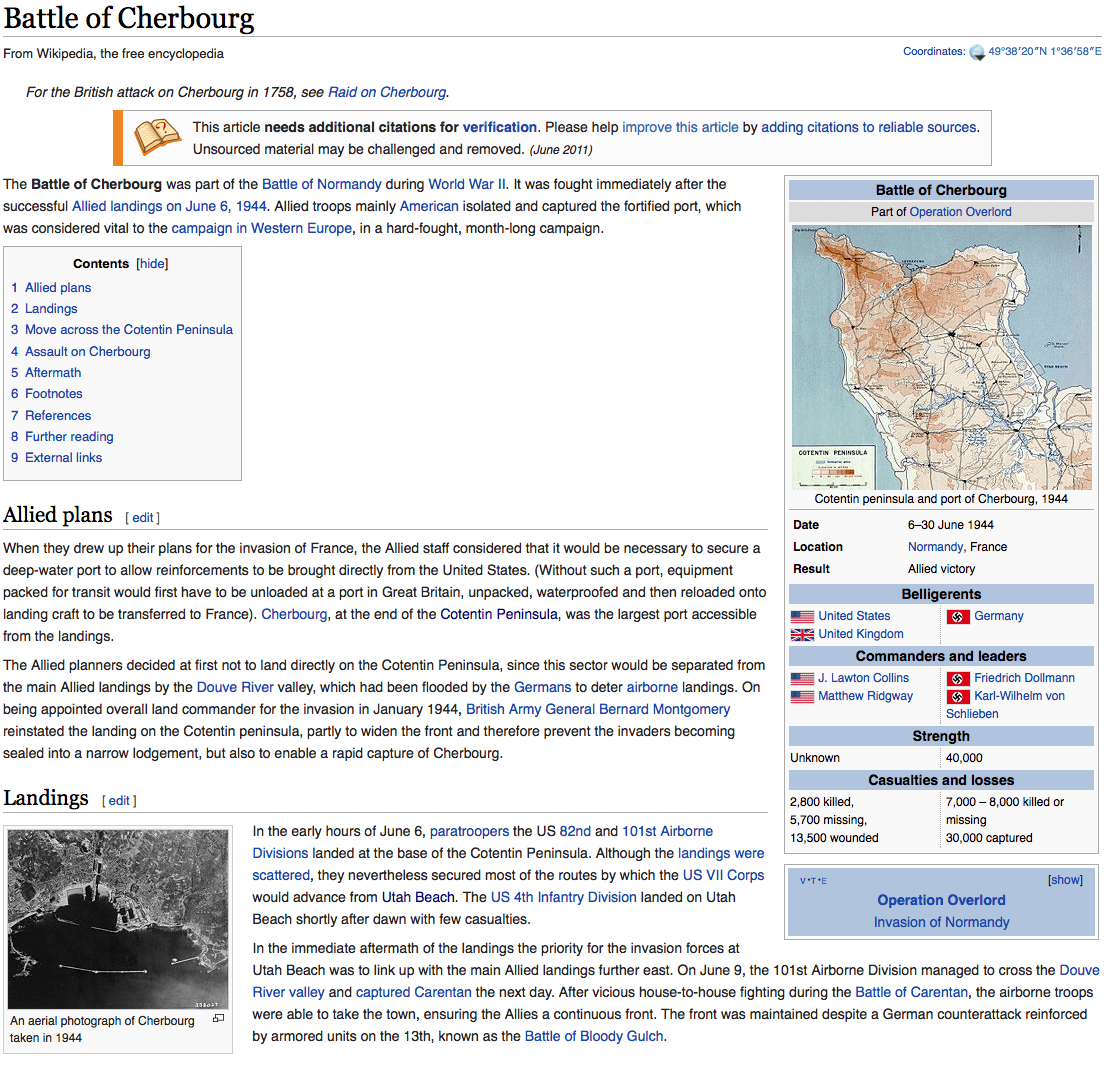Open the Cotentin peninsula map image
1109x1066 pixels.
pyautogui.click(x=941, y=357)
